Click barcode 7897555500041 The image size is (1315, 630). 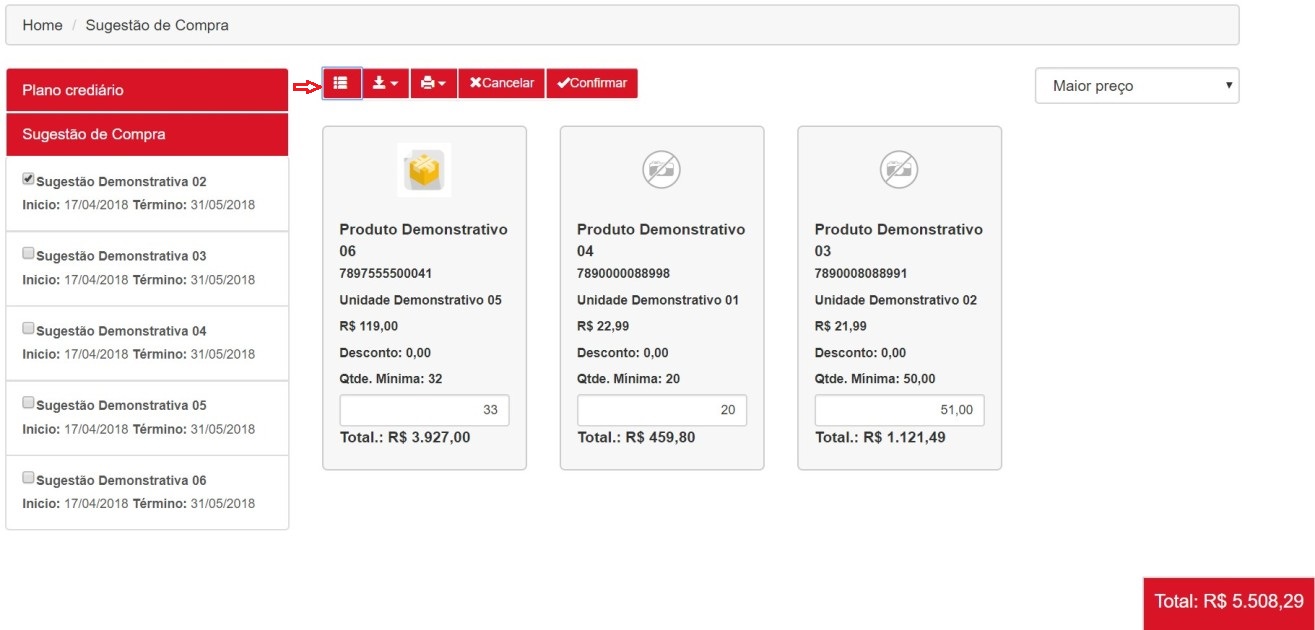[x=386, y=274]
